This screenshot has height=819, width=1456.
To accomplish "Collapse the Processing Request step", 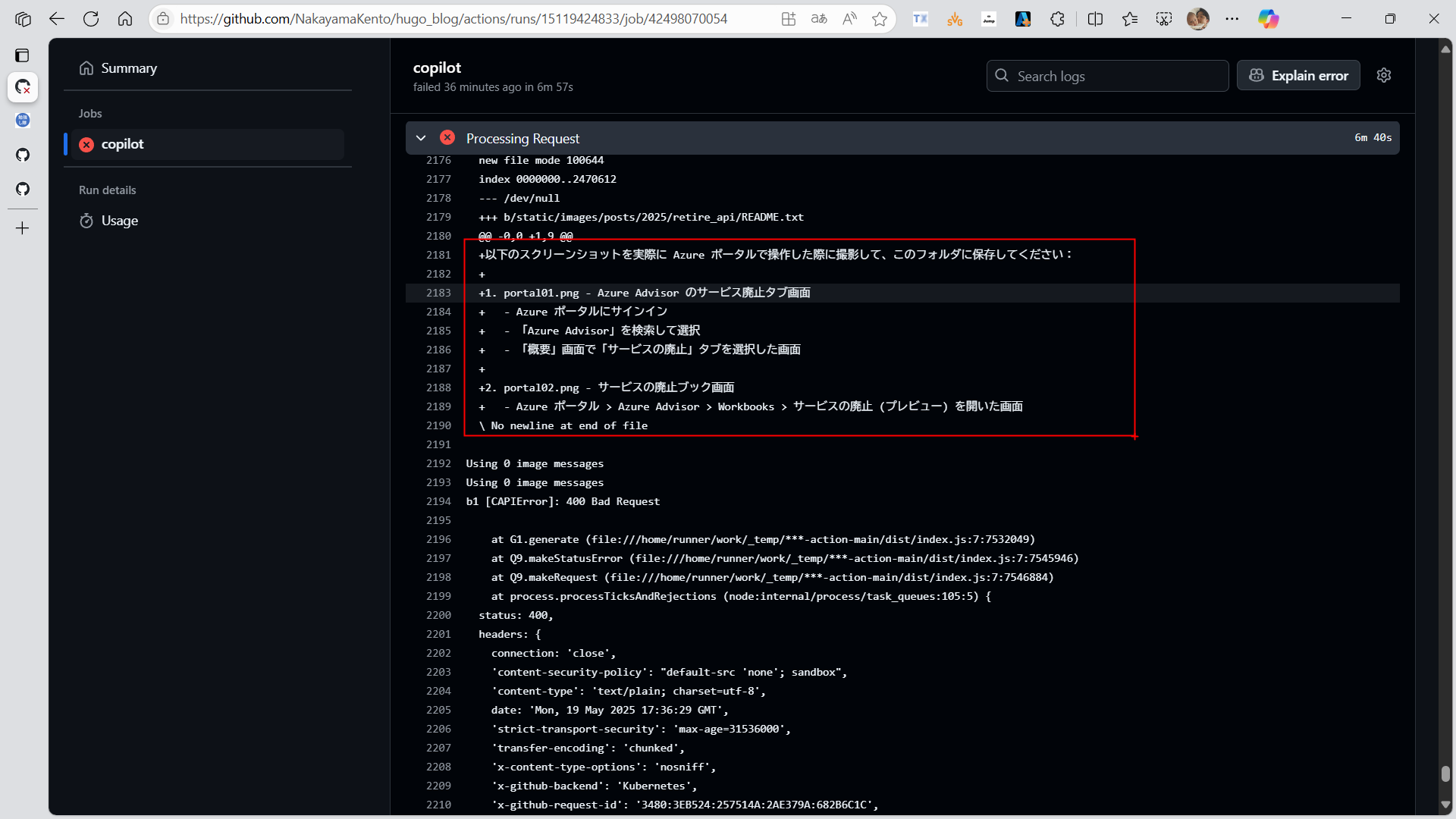I will click(421, 138).
